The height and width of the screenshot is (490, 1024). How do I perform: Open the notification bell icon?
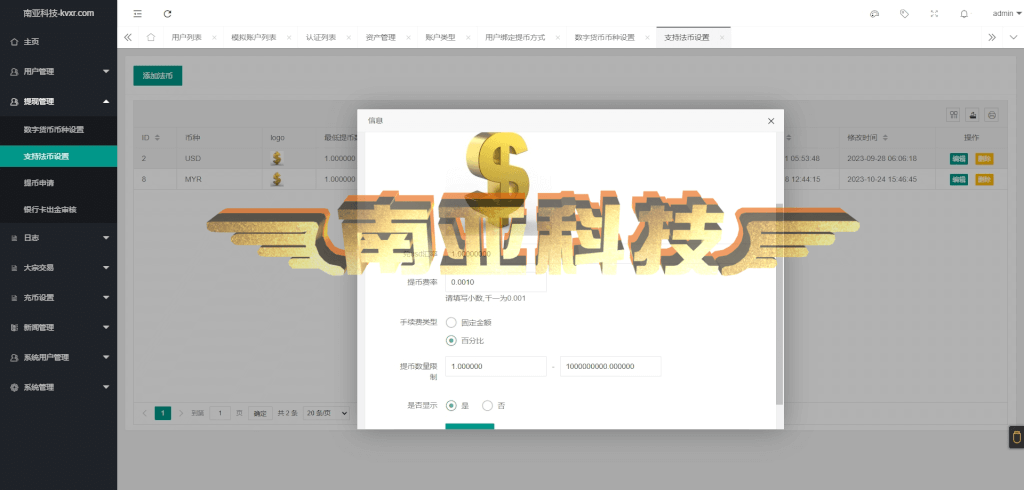tap(964, 14)
